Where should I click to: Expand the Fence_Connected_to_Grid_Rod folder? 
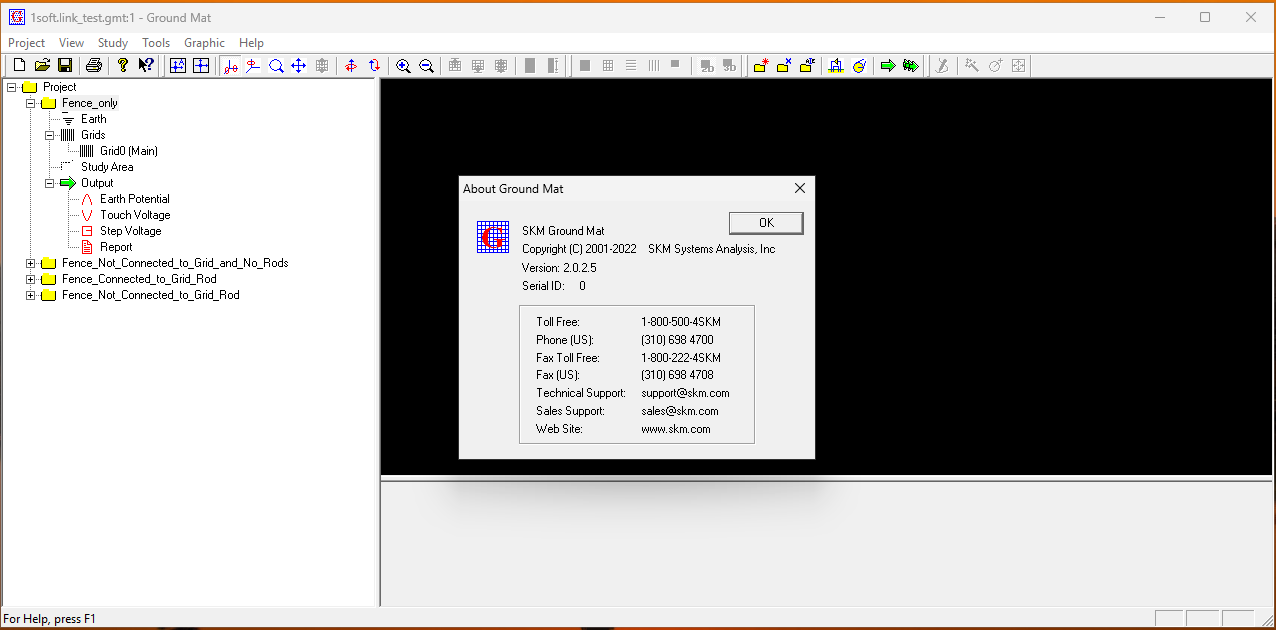click(x=30, y=279)
